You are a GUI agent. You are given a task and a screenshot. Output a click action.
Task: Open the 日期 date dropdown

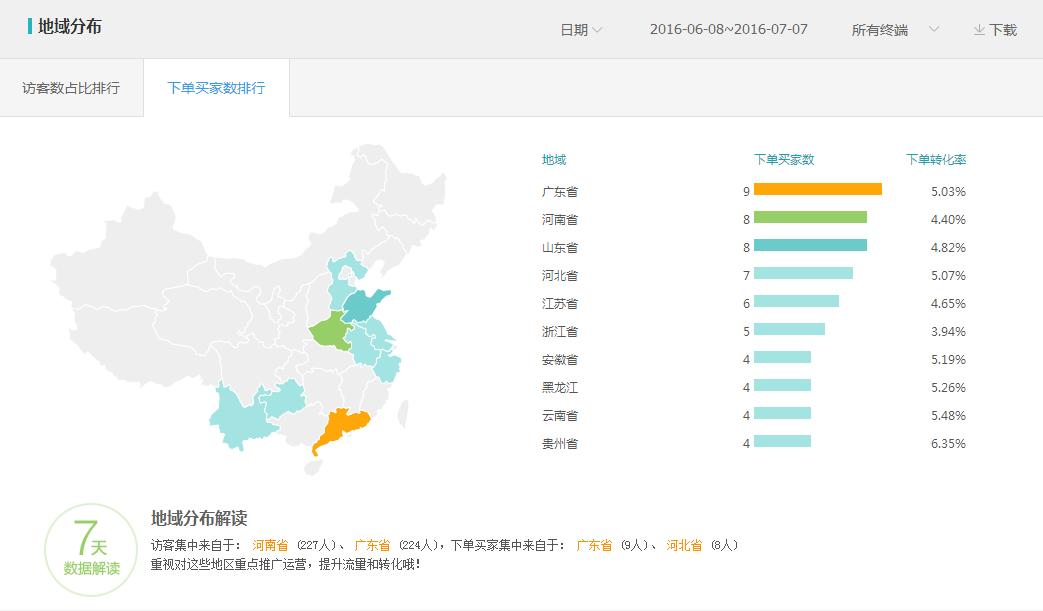[579, 30]
